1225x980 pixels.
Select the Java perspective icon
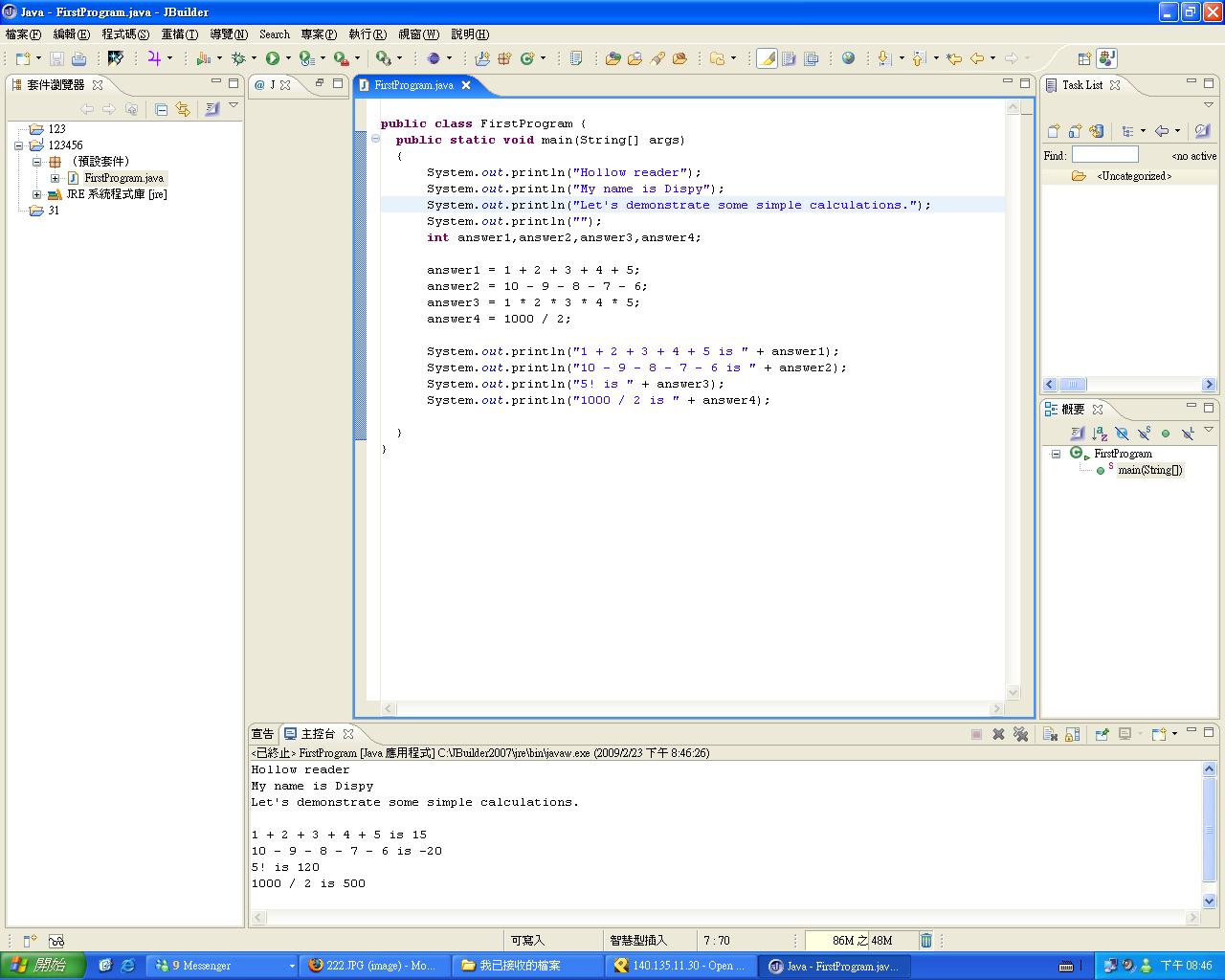[1107, 58]
